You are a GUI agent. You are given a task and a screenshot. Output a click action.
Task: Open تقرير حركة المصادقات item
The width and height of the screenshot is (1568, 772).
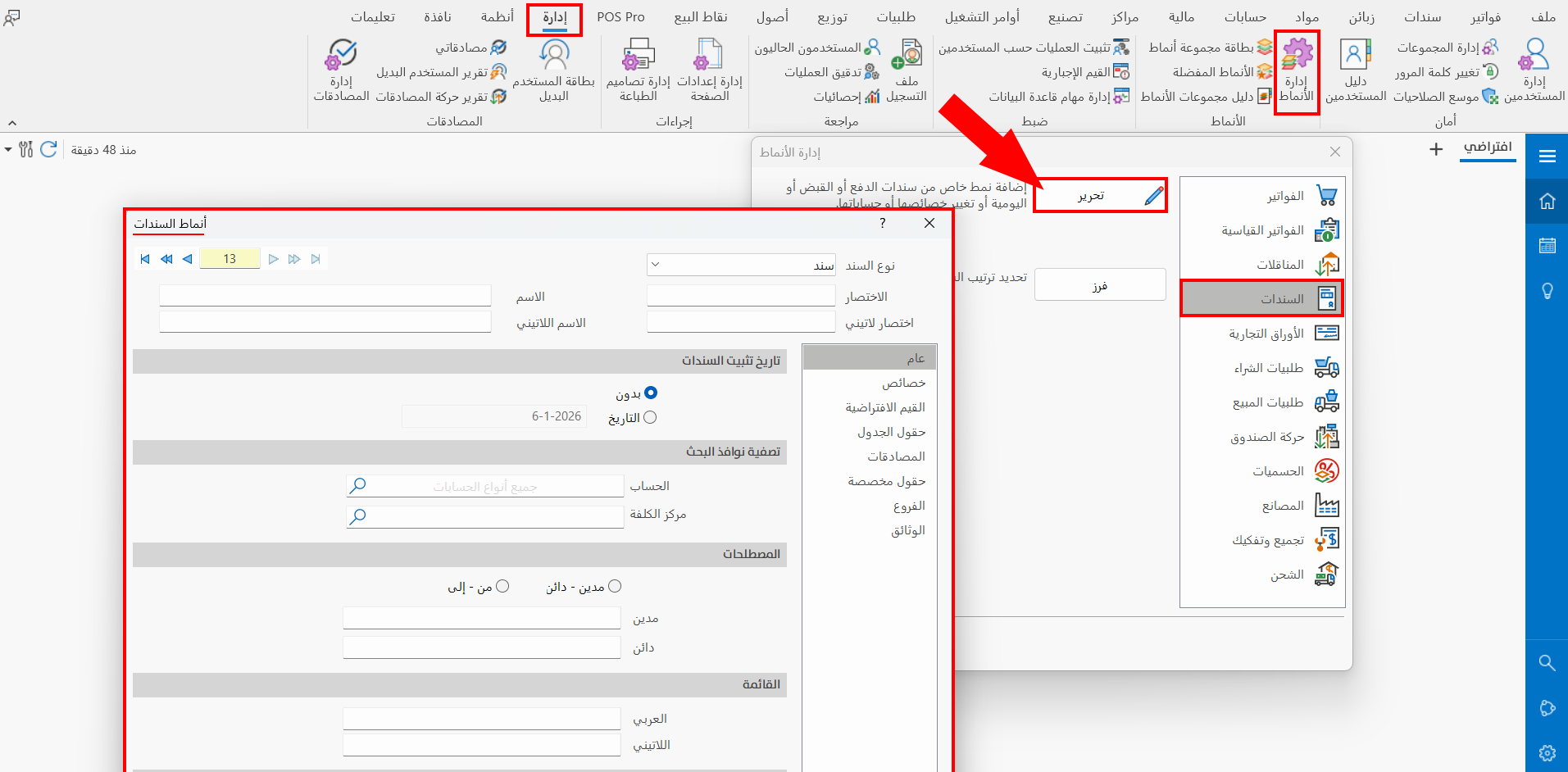(x=441, y=97)
